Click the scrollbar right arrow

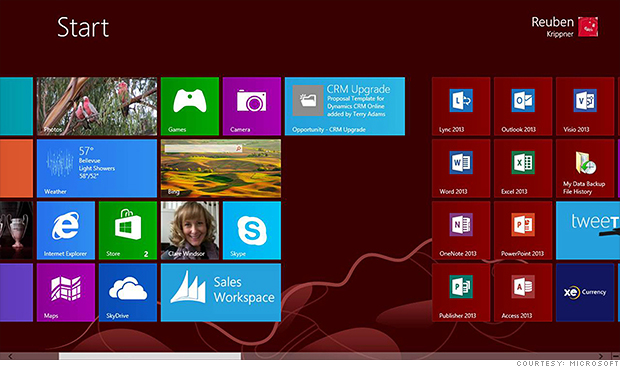point(601,356)
